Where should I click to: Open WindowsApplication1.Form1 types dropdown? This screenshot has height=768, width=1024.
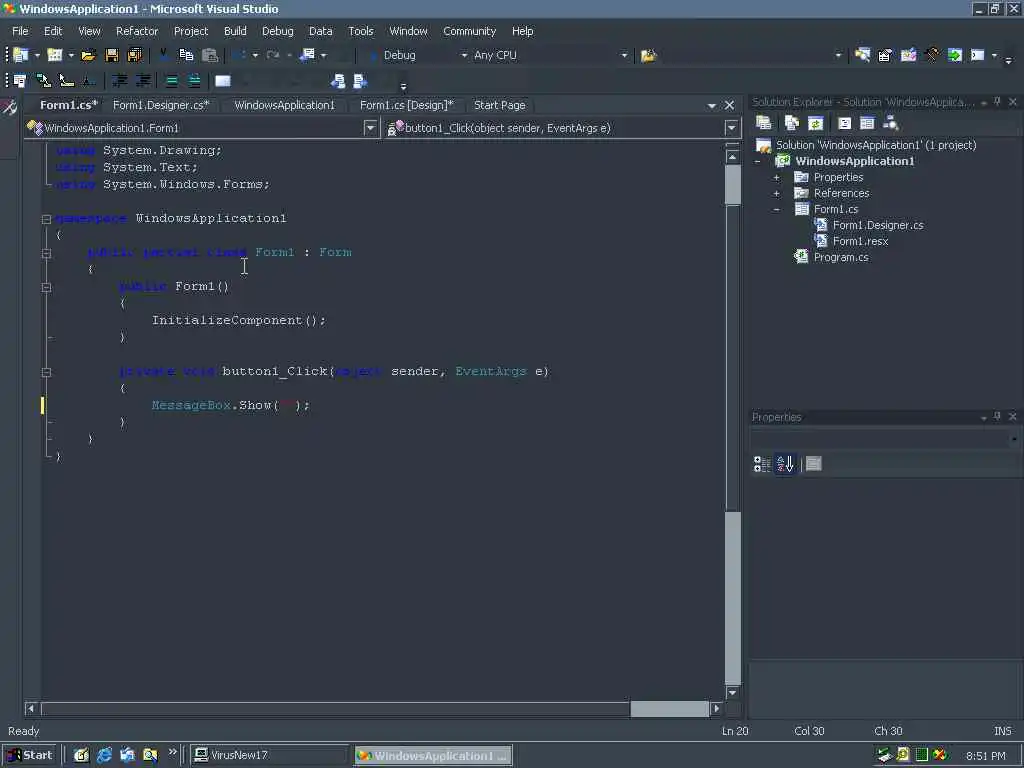[x=370, y=128]
